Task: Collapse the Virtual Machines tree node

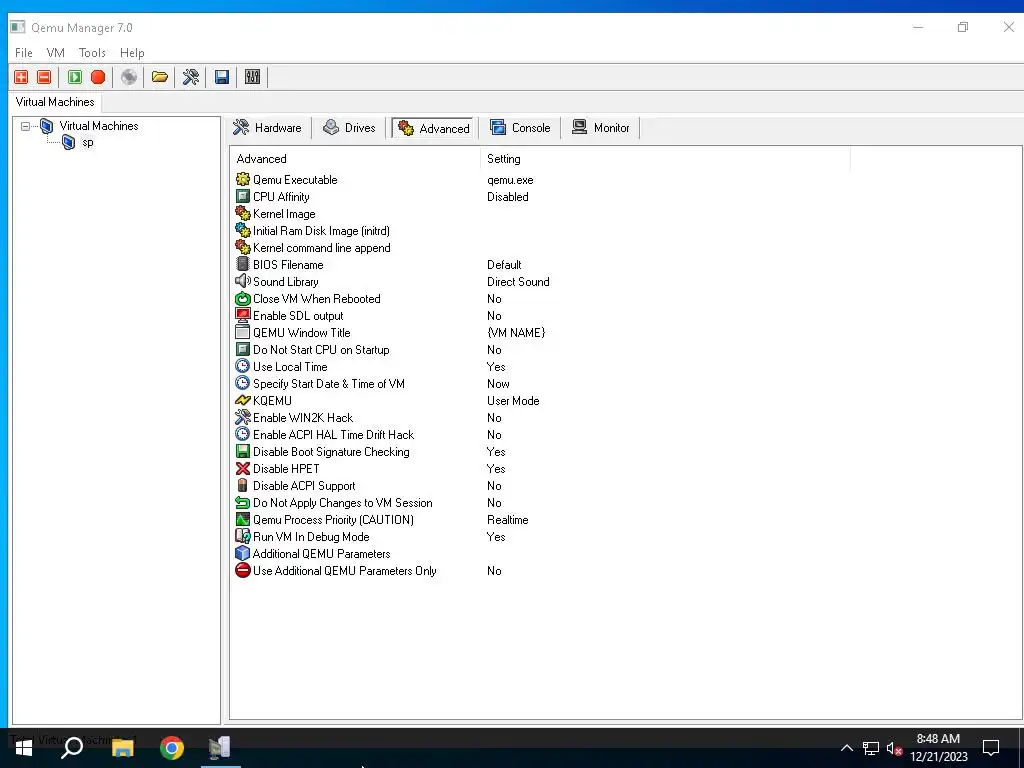Action: coord(25,126)
